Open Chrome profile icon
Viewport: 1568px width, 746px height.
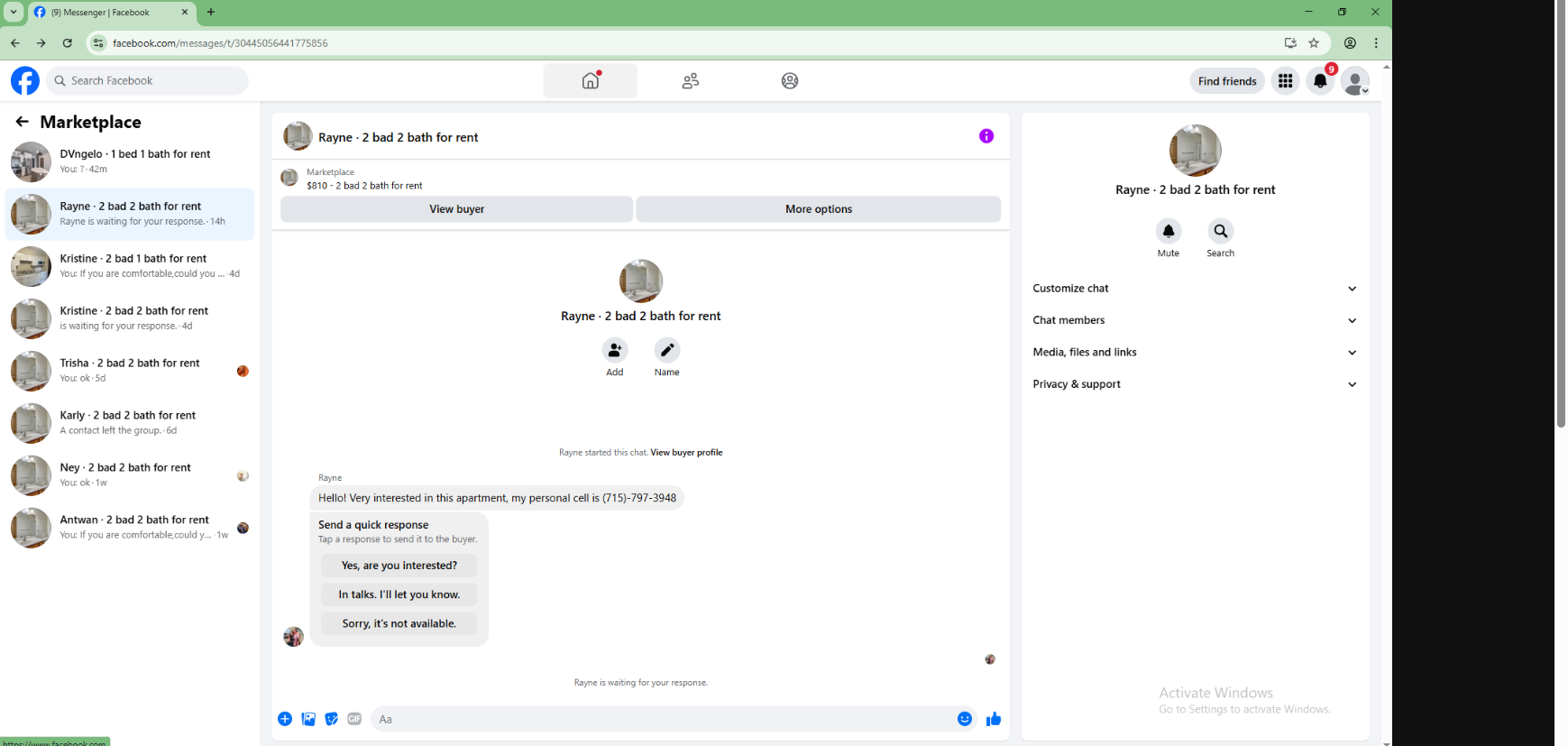(1350, 42)
